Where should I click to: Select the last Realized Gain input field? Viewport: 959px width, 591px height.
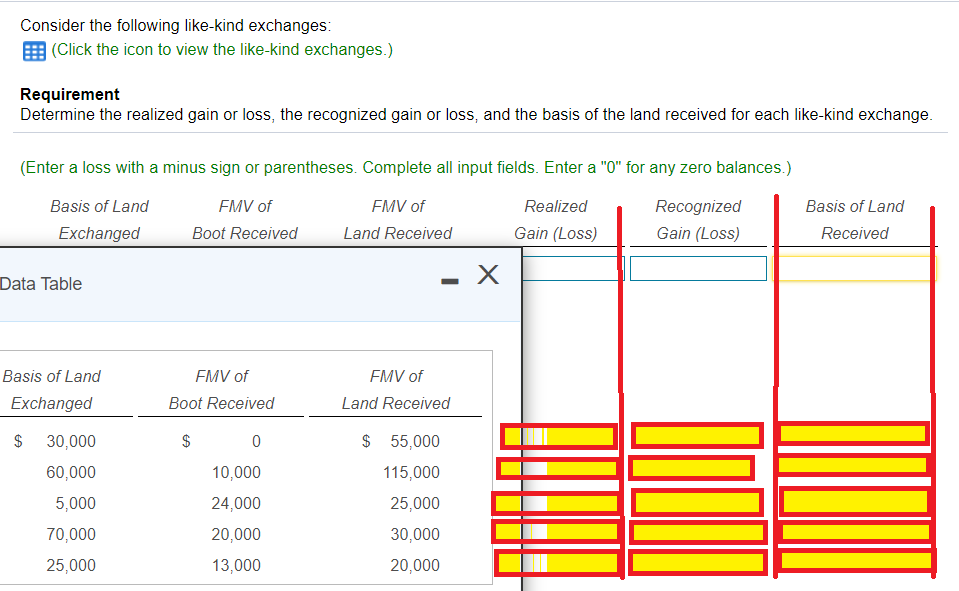coord(560,562)
